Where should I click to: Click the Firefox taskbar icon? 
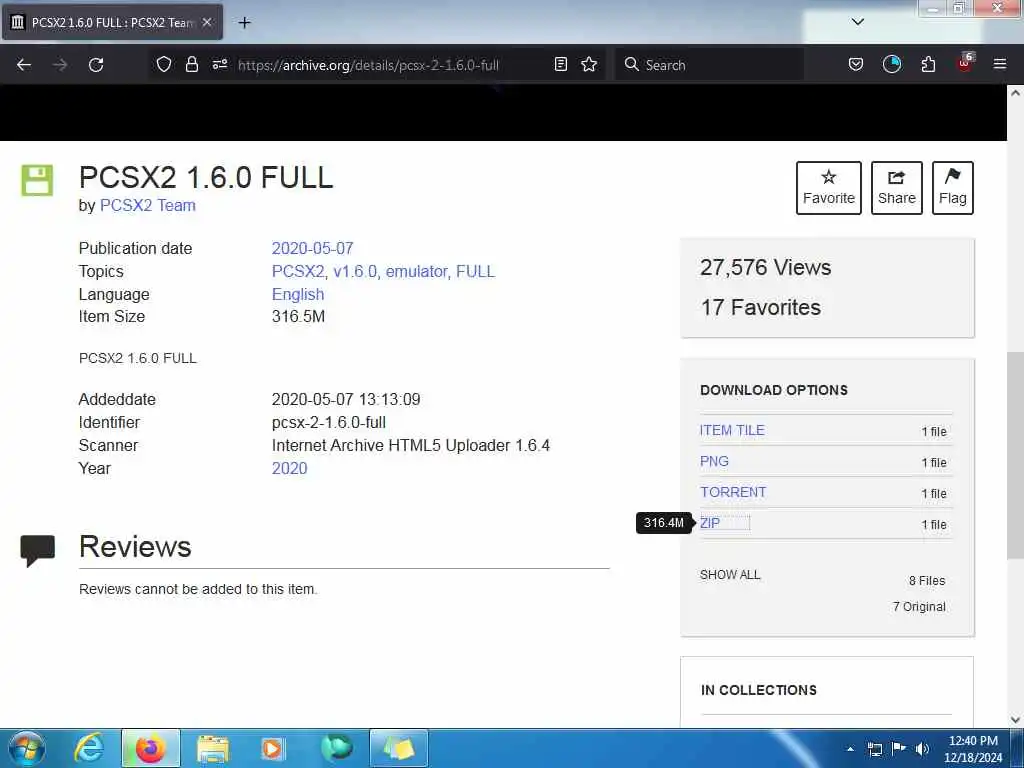point(150,748)
